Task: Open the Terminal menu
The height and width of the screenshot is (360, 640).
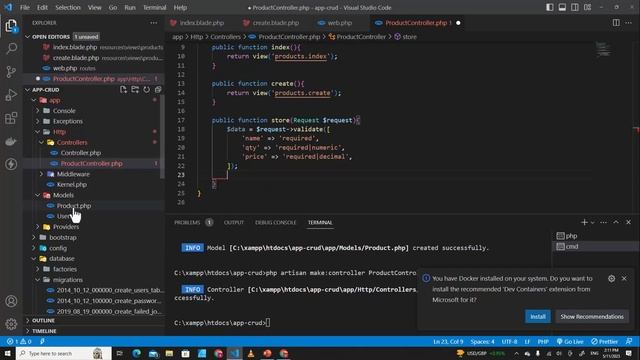Action: [x=154, y=7]
